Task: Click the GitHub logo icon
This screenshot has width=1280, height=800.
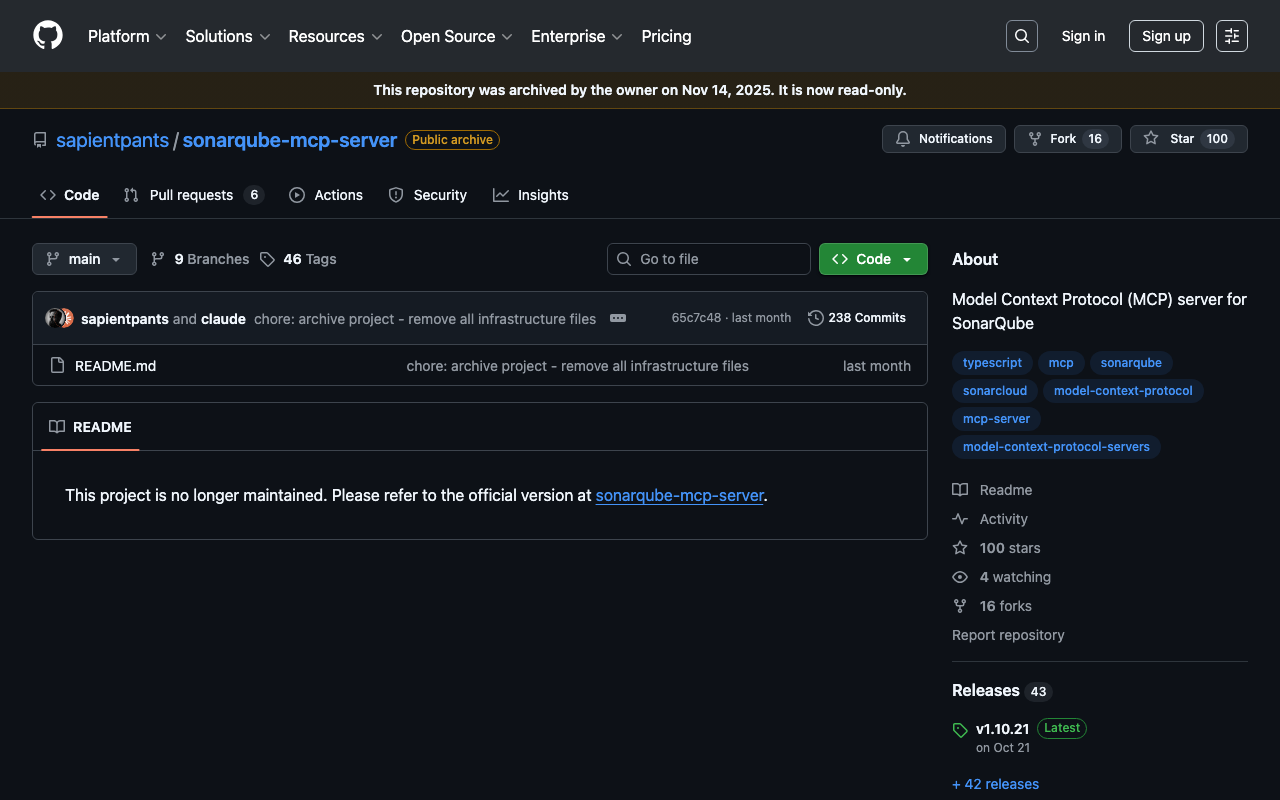Action: tap(48, 36)
